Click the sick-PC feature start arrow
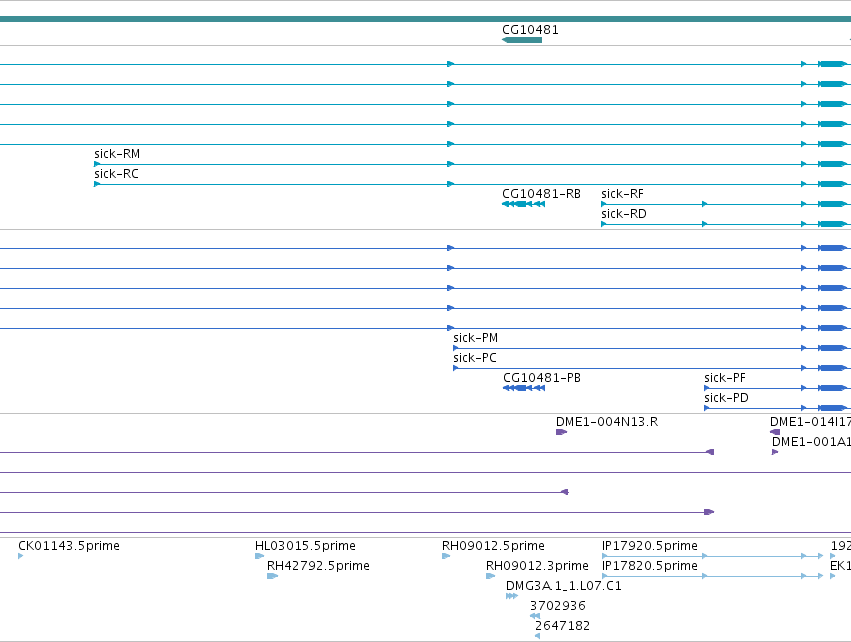 pos(456,368)
